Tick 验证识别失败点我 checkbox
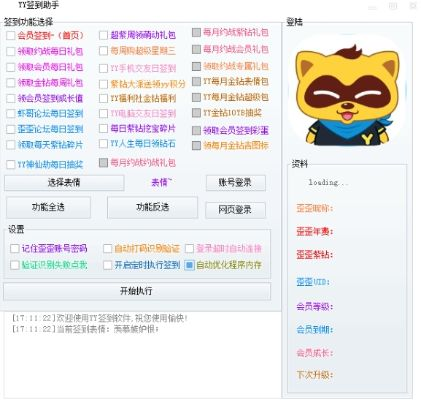Screen dimensions: 421x400 [x=14, y=265]
